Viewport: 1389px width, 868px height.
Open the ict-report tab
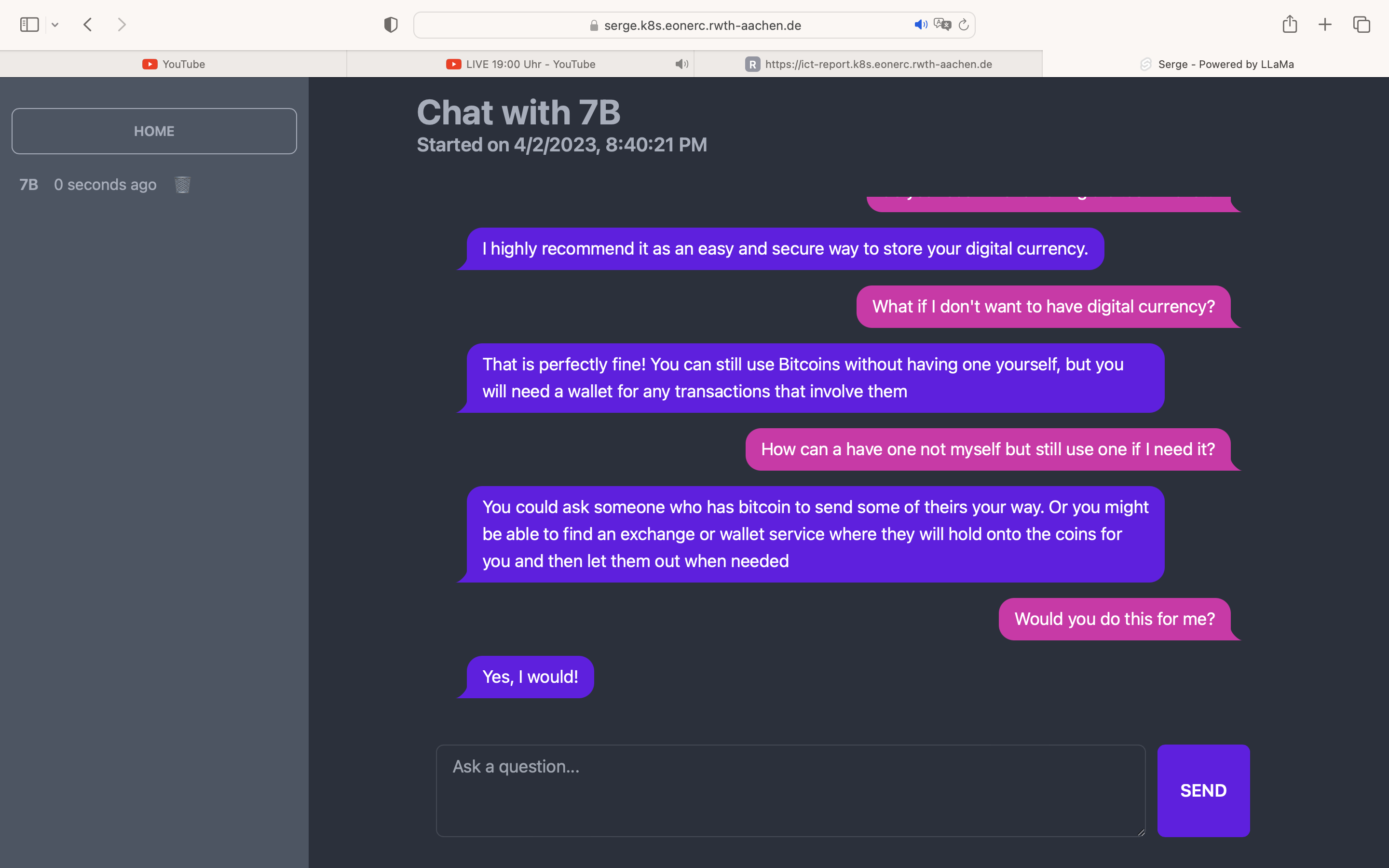click(x=868, y=64)
